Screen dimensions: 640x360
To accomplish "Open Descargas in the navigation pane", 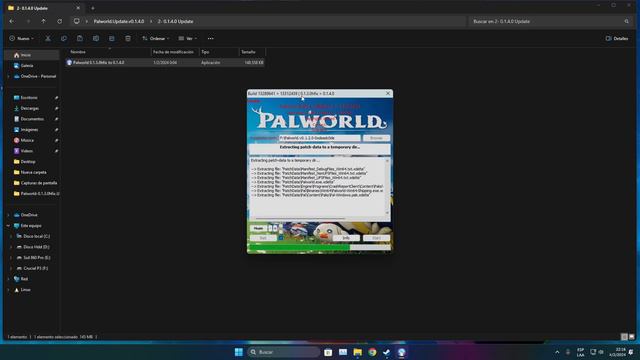I will [30, 108].
